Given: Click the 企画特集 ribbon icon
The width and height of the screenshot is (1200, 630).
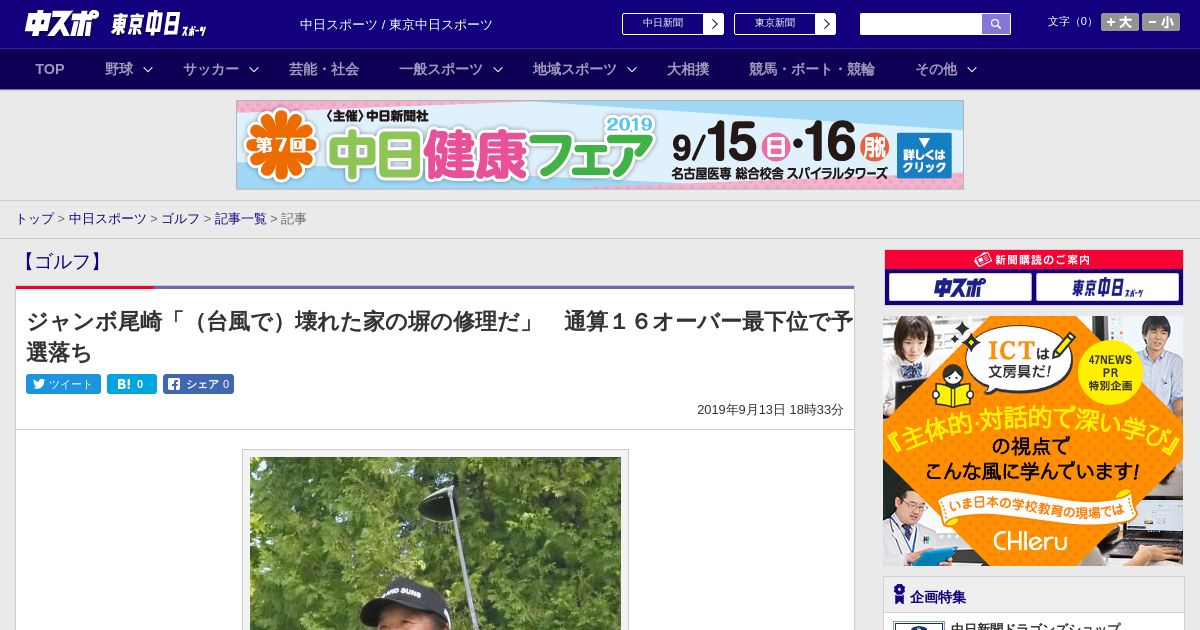Looking at the screenshot, I should [x=899, y=594].
